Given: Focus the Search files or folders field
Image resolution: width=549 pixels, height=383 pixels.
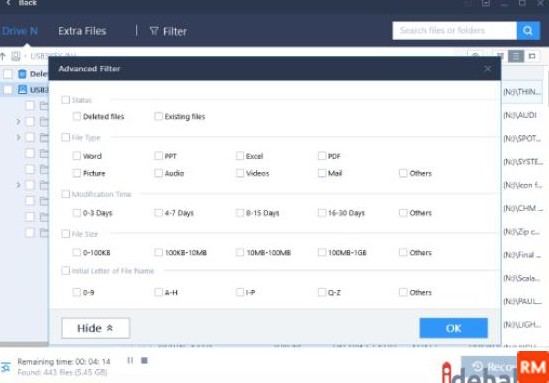Looking at the screenshot, I should click(454, 30).
